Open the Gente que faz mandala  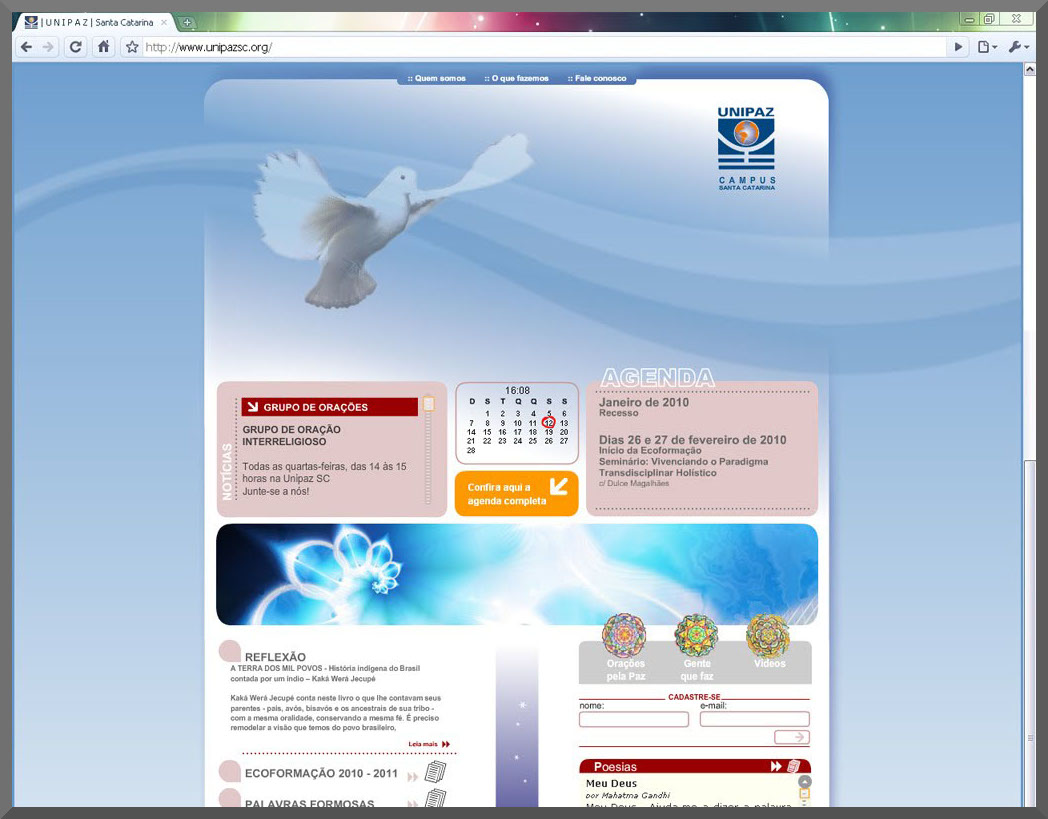pos(696,636)
